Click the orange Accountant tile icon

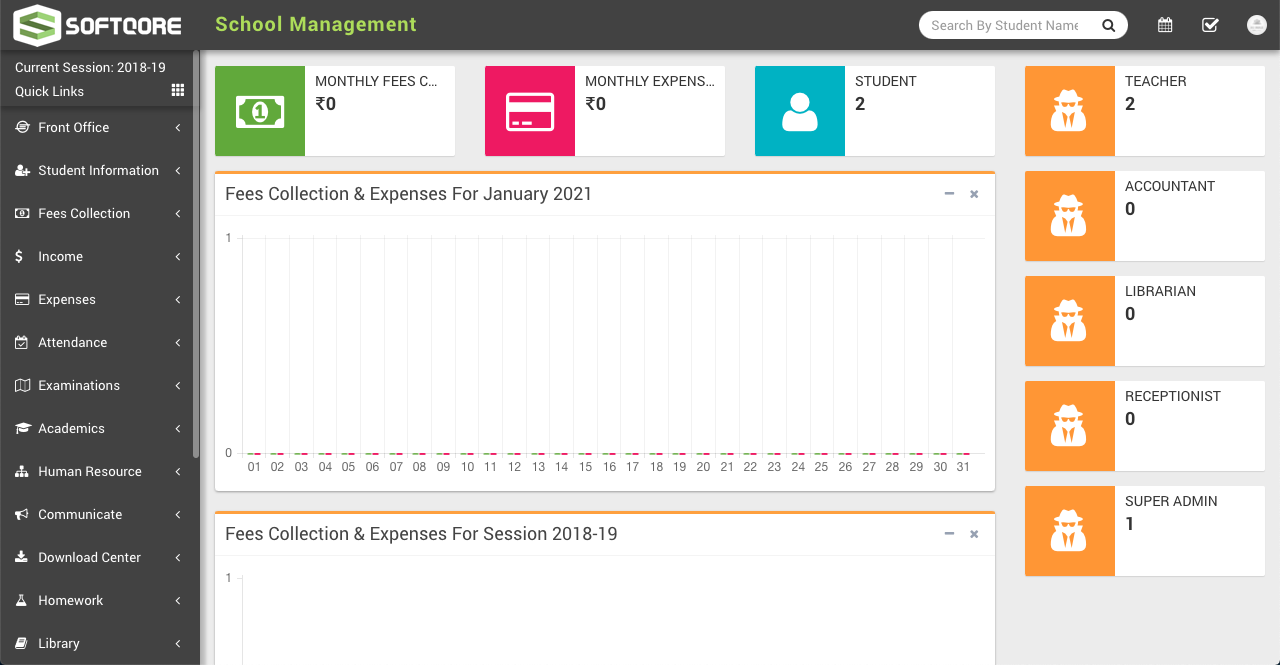[x=1070, y=216]
